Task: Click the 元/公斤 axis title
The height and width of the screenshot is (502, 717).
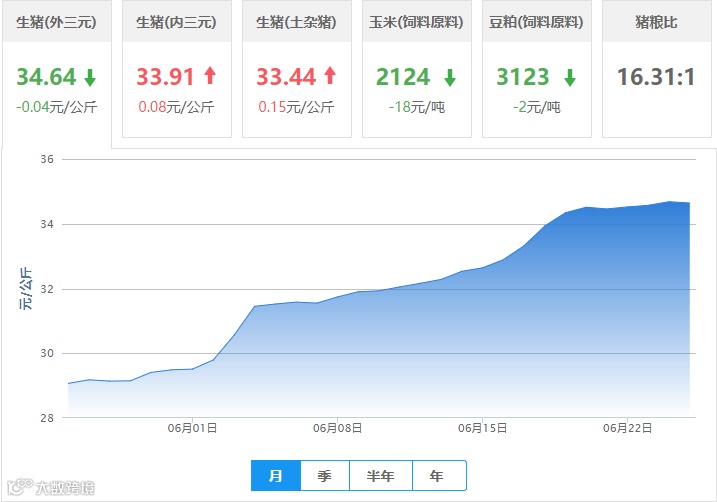Action: click(26, 288)
